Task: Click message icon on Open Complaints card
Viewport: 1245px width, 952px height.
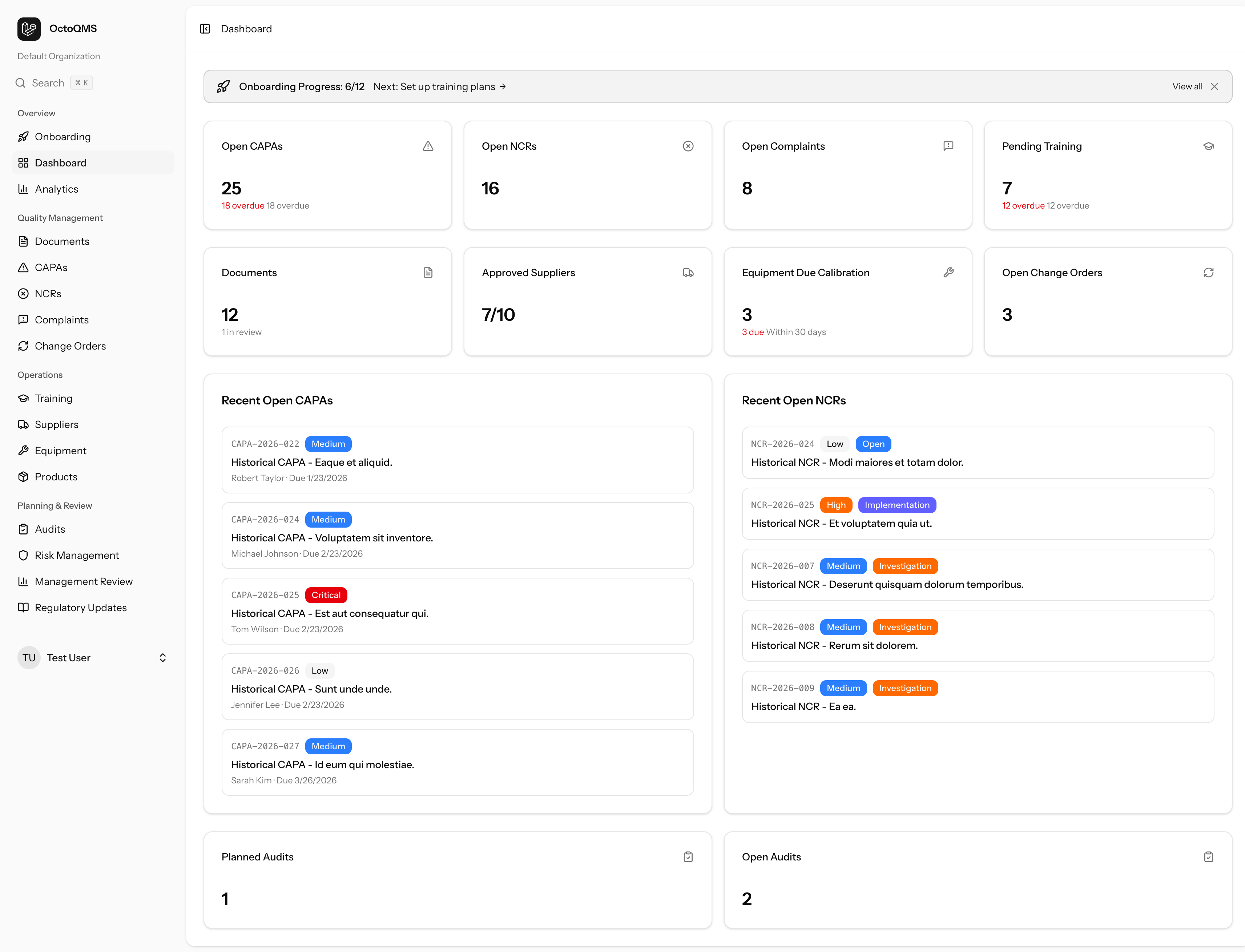Action: [x=948, y=146]
